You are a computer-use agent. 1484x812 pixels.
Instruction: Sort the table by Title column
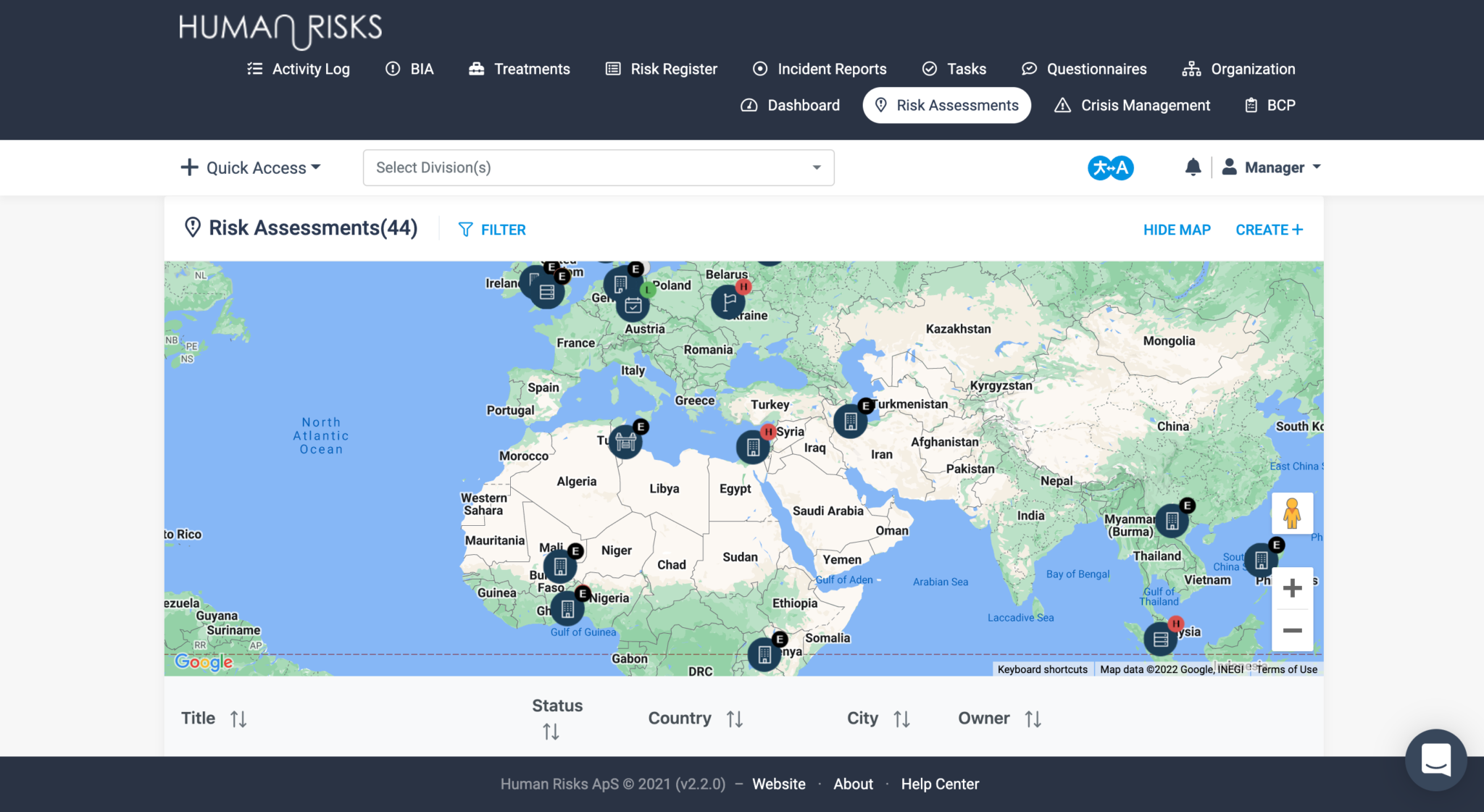pos(238,719)
